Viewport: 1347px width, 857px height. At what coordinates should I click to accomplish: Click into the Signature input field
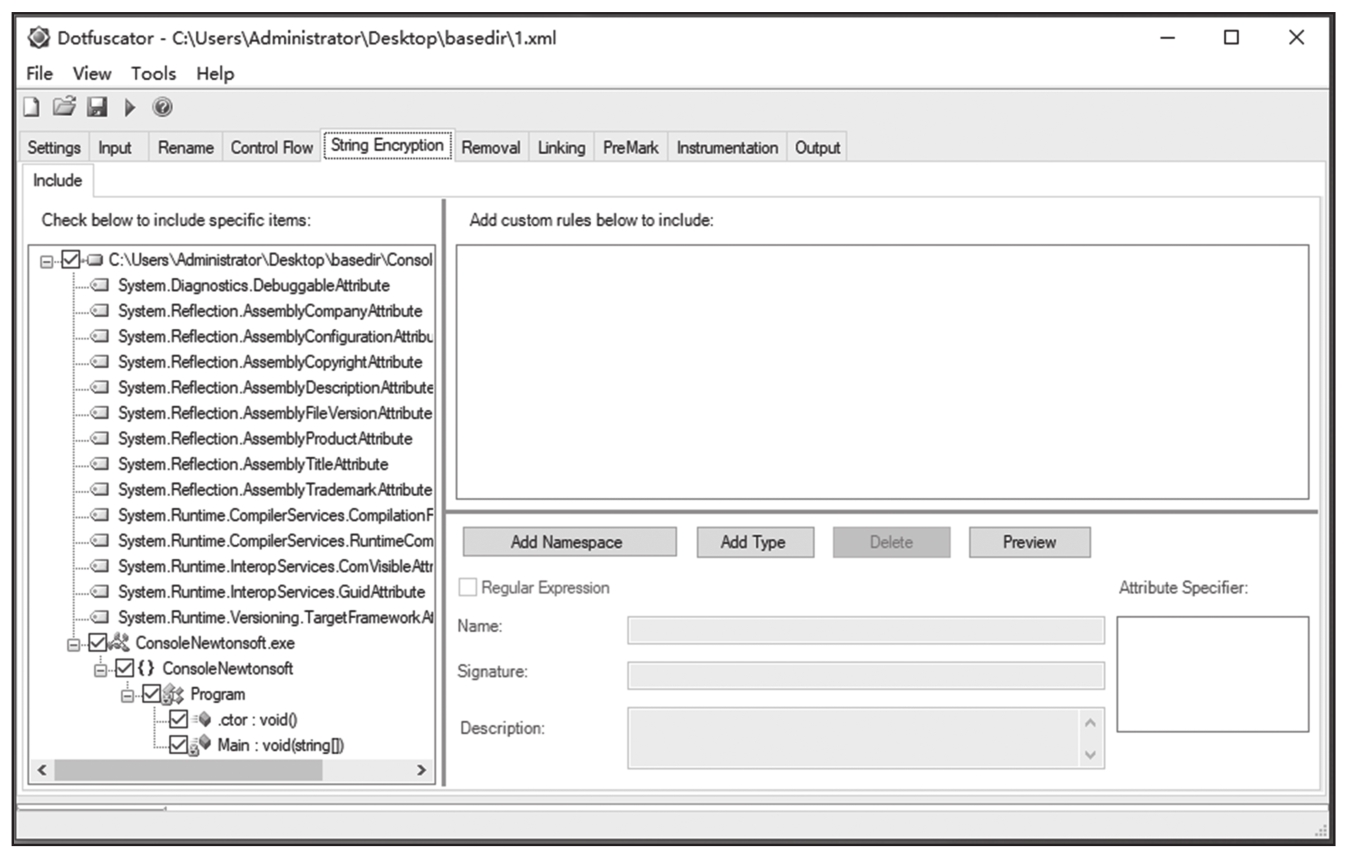tap(866, 675)
